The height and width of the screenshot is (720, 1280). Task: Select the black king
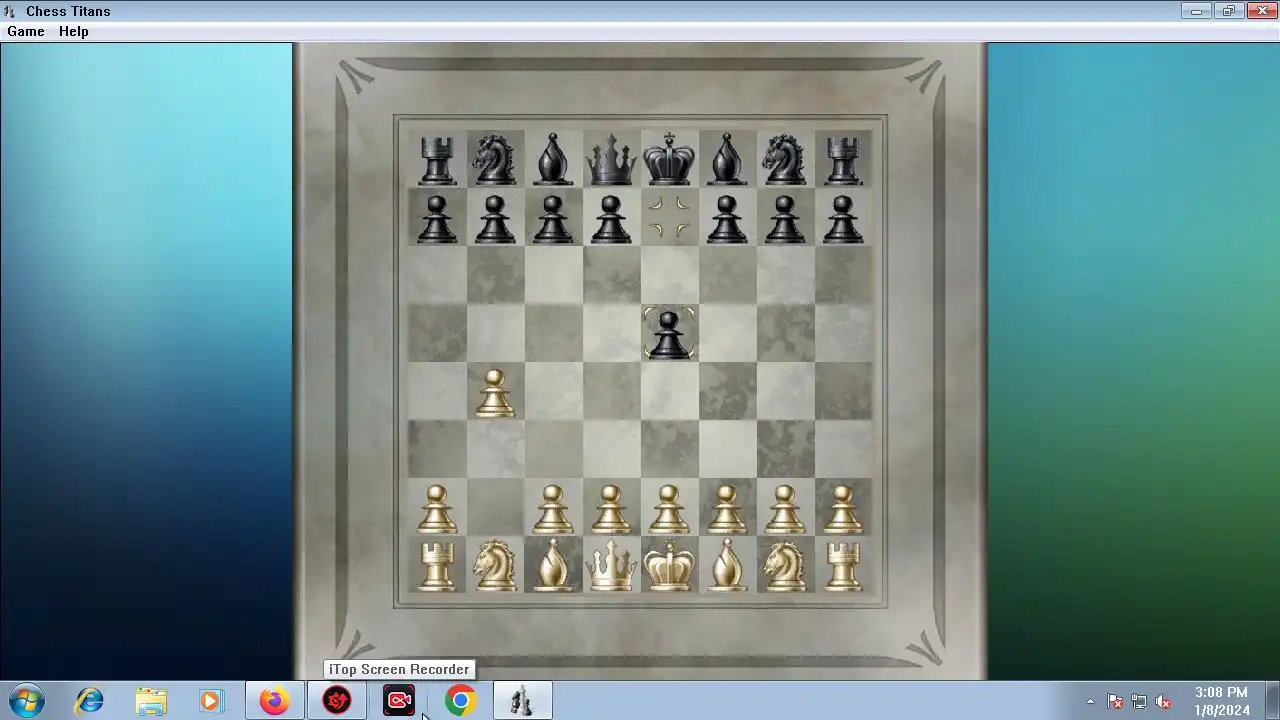click(669, 160)
